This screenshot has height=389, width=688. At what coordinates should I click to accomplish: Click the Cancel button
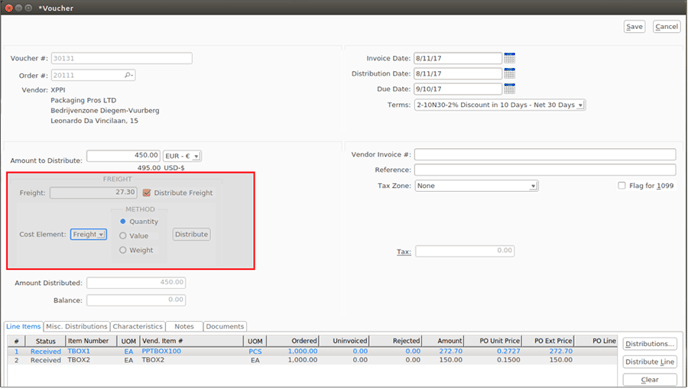coord(666,26)
